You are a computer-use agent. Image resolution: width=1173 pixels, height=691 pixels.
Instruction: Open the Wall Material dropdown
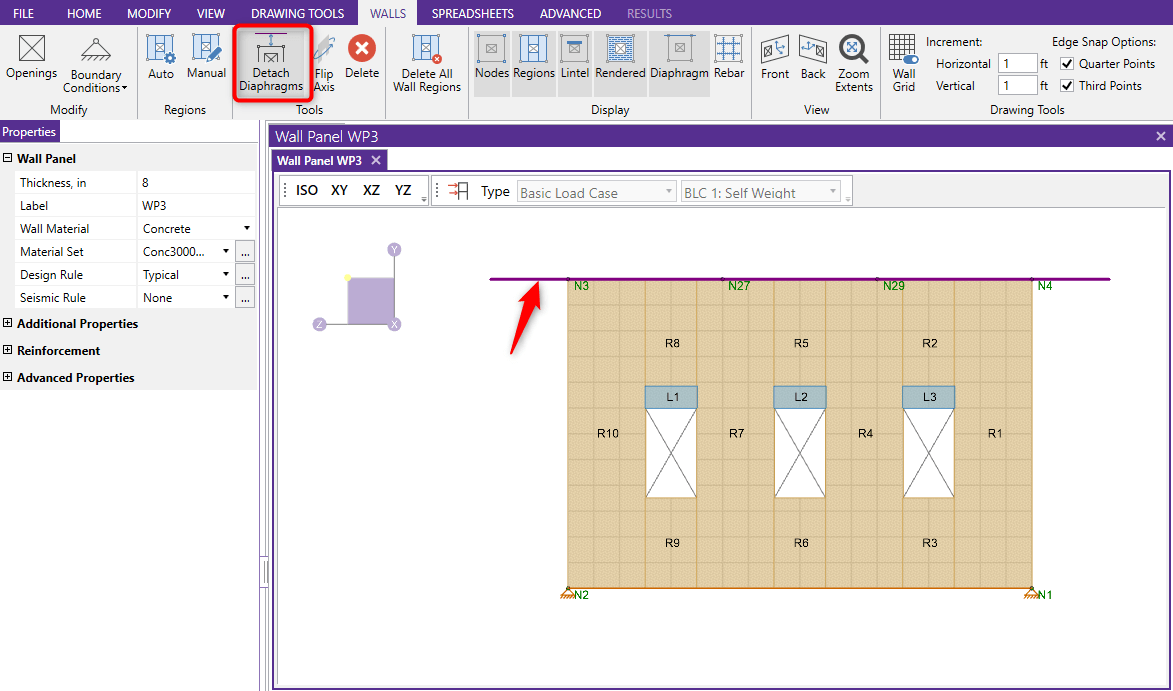pyautogui.click(x=246, y=229)
